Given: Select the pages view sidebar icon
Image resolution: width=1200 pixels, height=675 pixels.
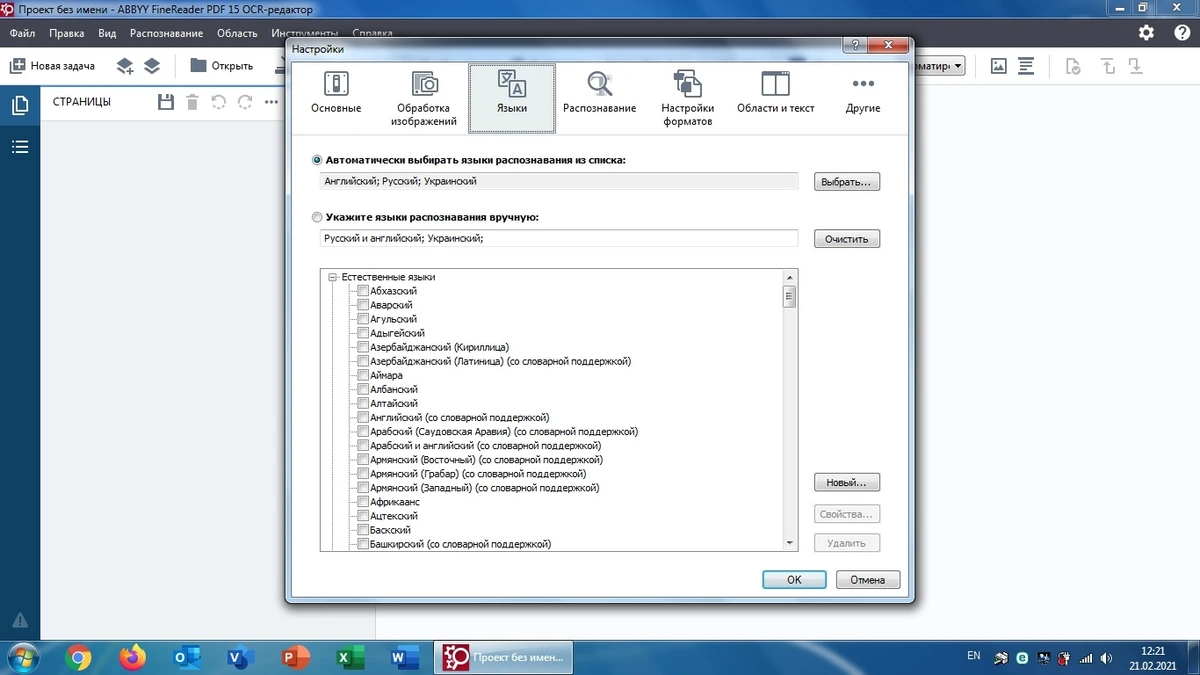Looking at the screenshot, I should coord(20,106).
